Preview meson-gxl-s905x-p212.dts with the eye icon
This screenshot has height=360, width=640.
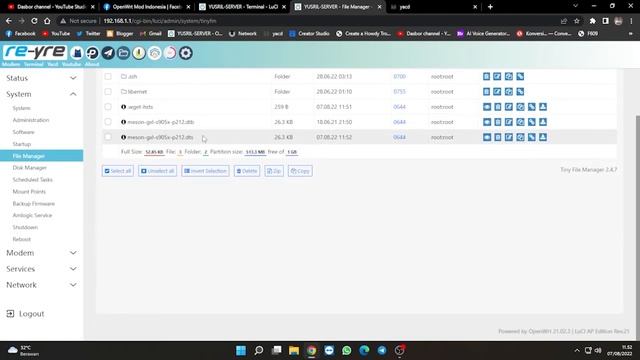pos(487,137)
